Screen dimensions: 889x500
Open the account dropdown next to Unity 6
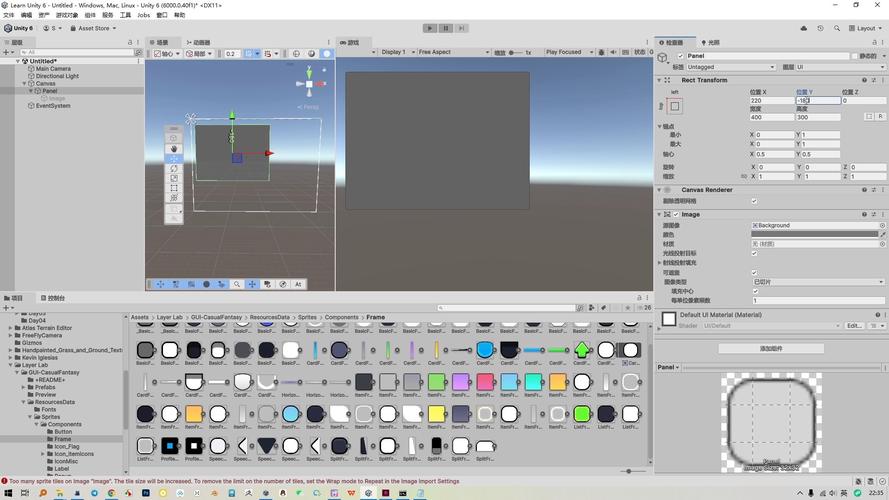[52, 28]
